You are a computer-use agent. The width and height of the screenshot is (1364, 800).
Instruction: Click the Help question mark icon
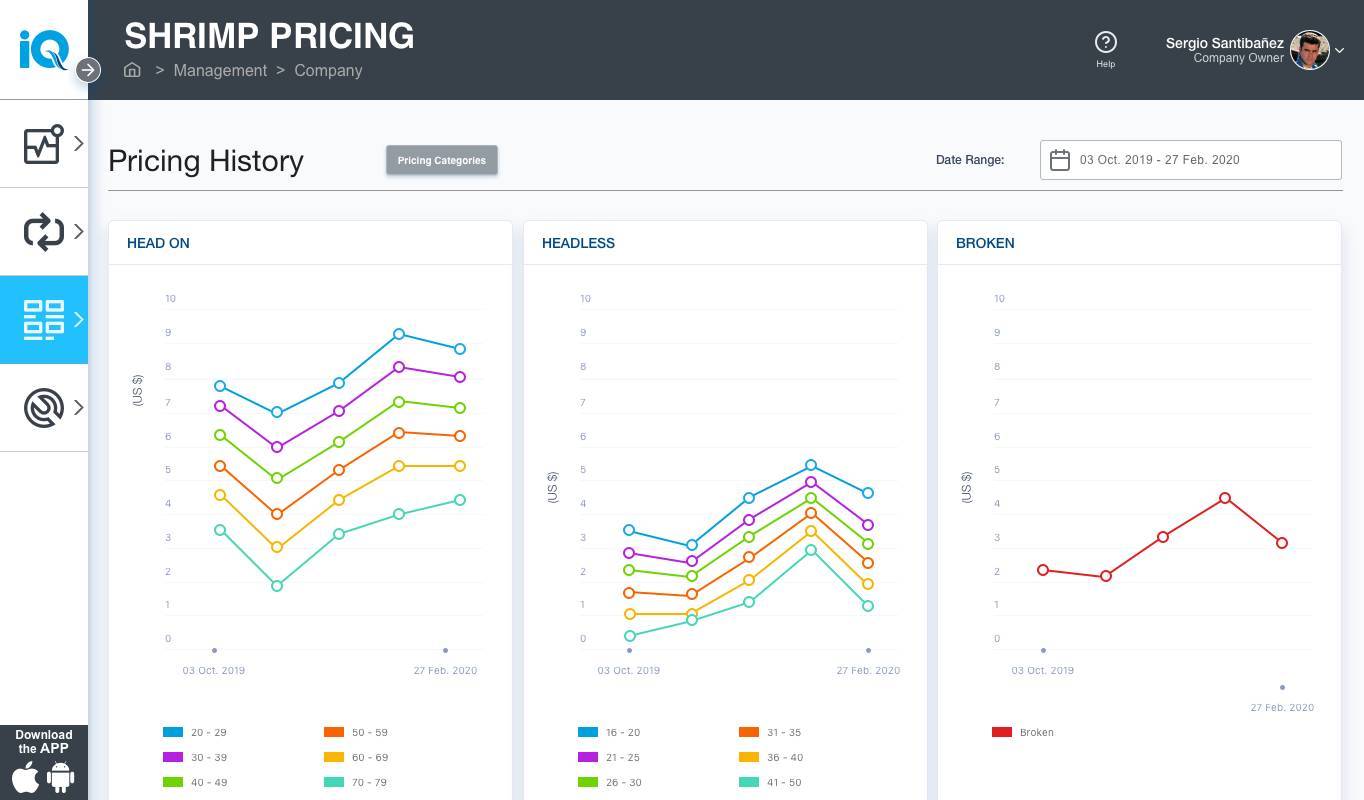tap(1105, 42)
